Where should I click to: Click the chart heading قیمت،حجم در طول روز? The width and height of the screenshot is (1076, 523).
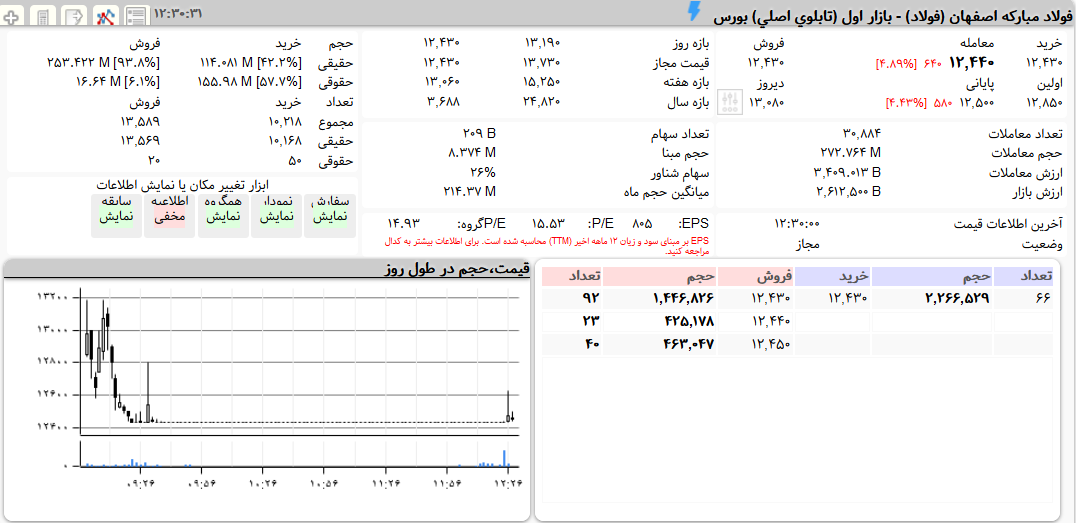pos(457,269)
